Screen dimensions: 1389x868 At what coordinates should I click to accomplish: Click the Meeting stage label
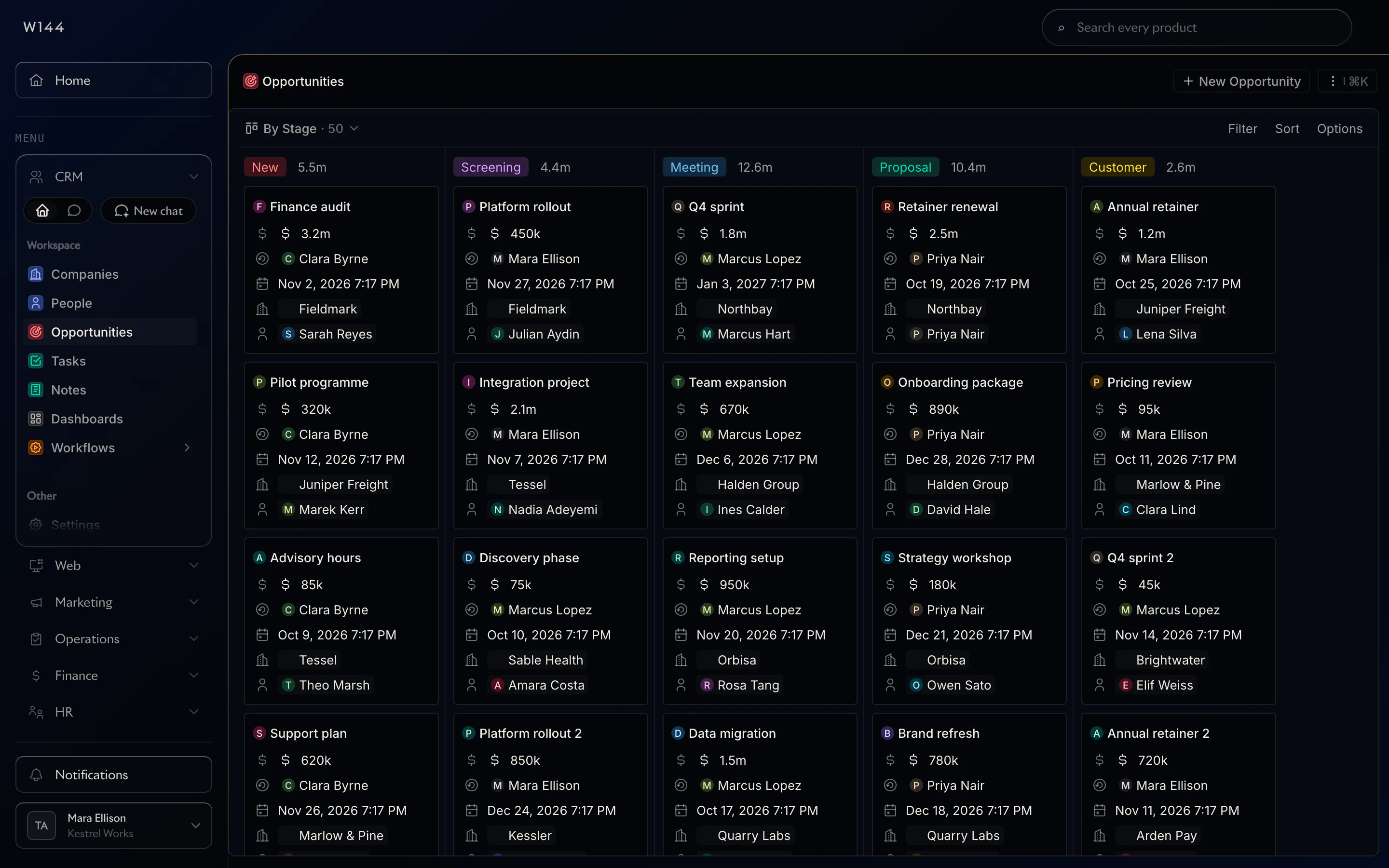(x=694, y=167)
